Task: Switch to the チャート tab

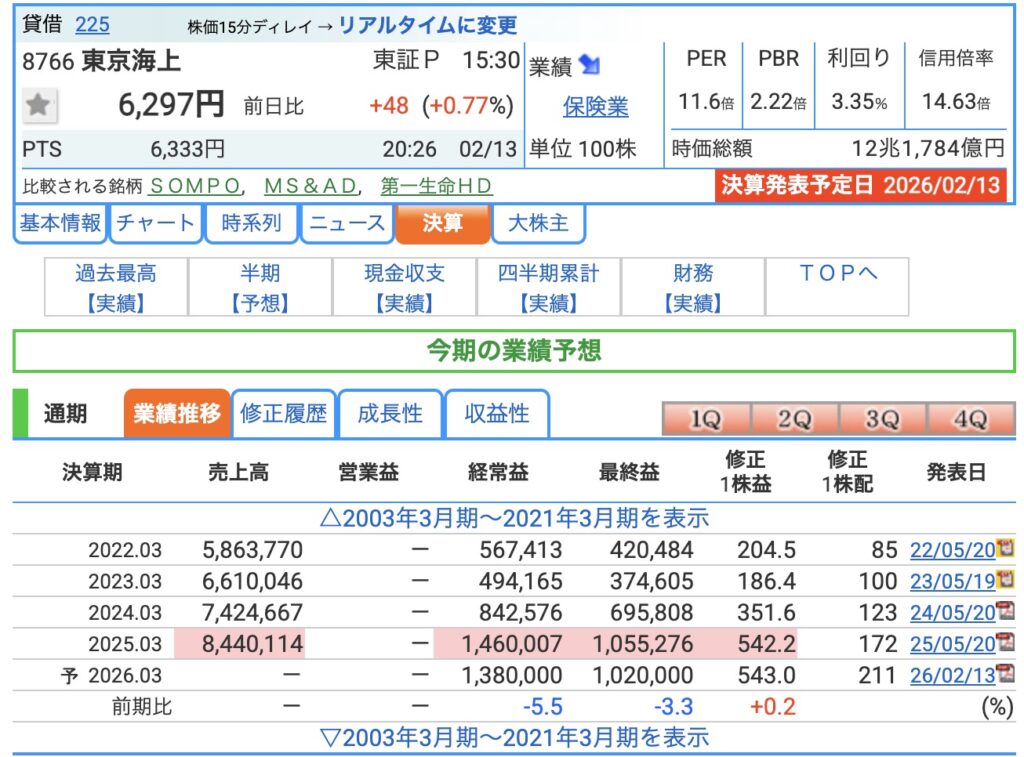Action: pyautogui.click(x=155, y=223)
